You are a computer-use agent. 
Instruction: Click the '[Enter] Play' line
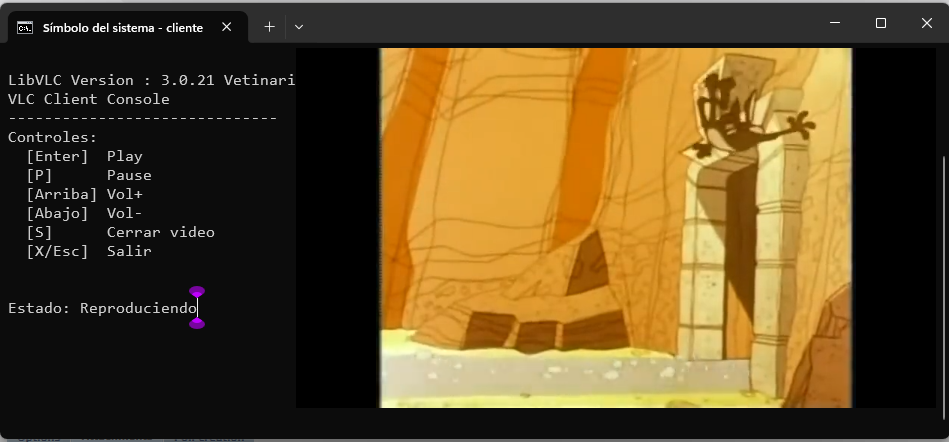coord(84,156)
